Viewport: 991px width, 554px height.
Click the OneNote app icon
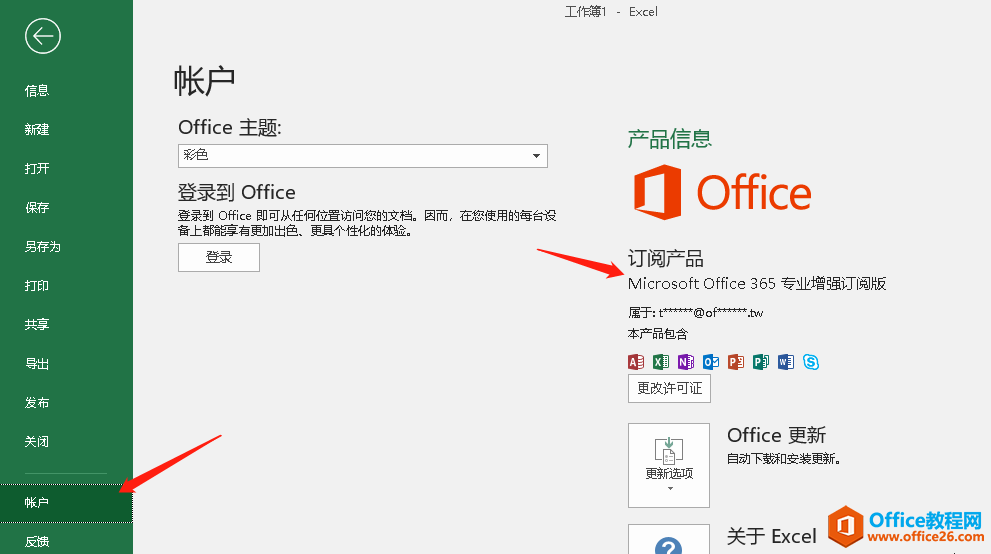point(686,362)
